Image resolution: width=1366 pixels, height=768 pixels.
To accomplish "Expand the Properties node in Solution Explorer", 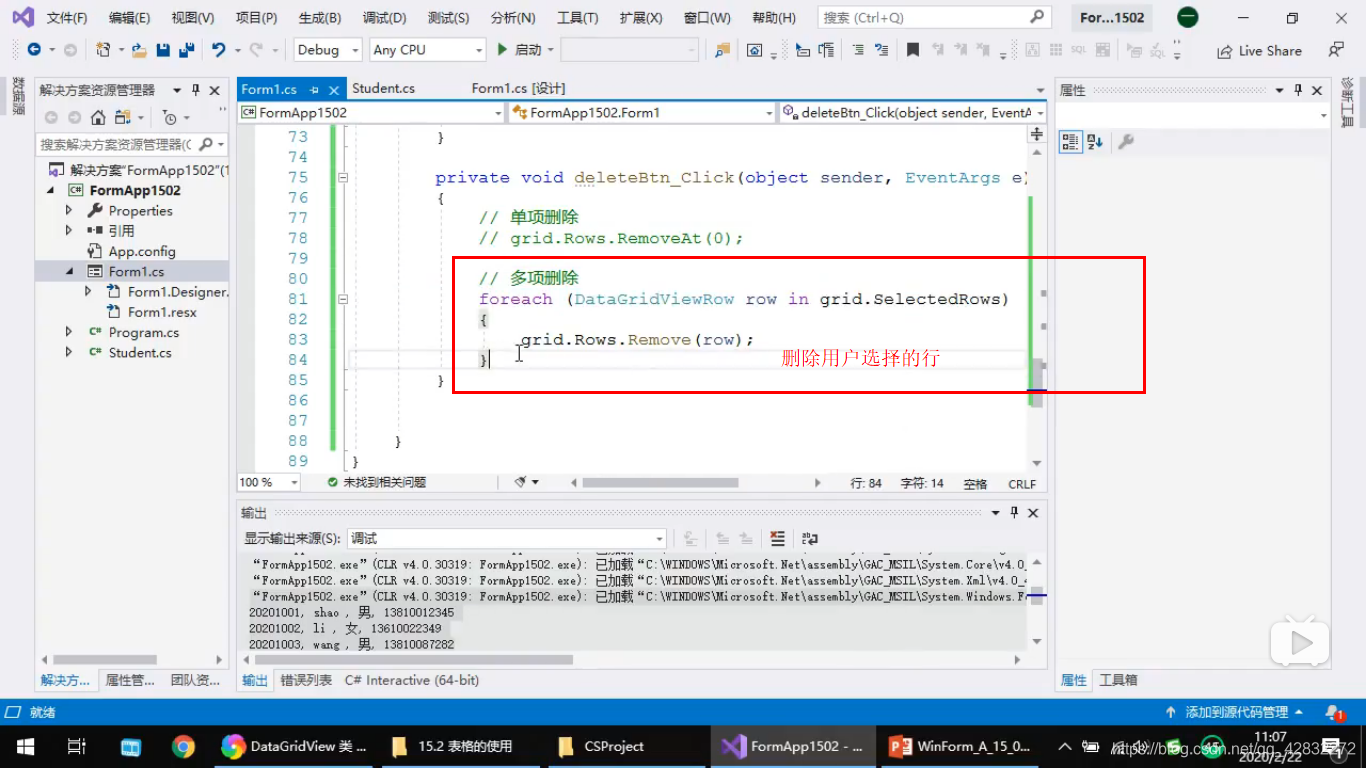I will [69, 210].
